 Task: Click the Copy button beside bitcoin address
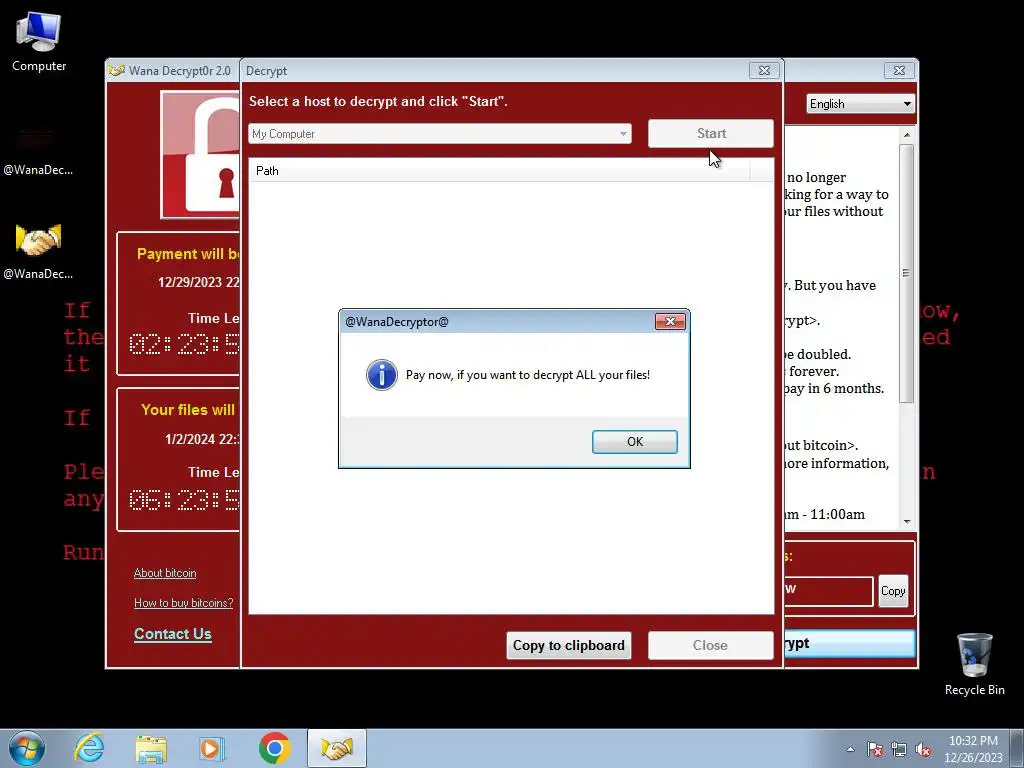point(893,591)
